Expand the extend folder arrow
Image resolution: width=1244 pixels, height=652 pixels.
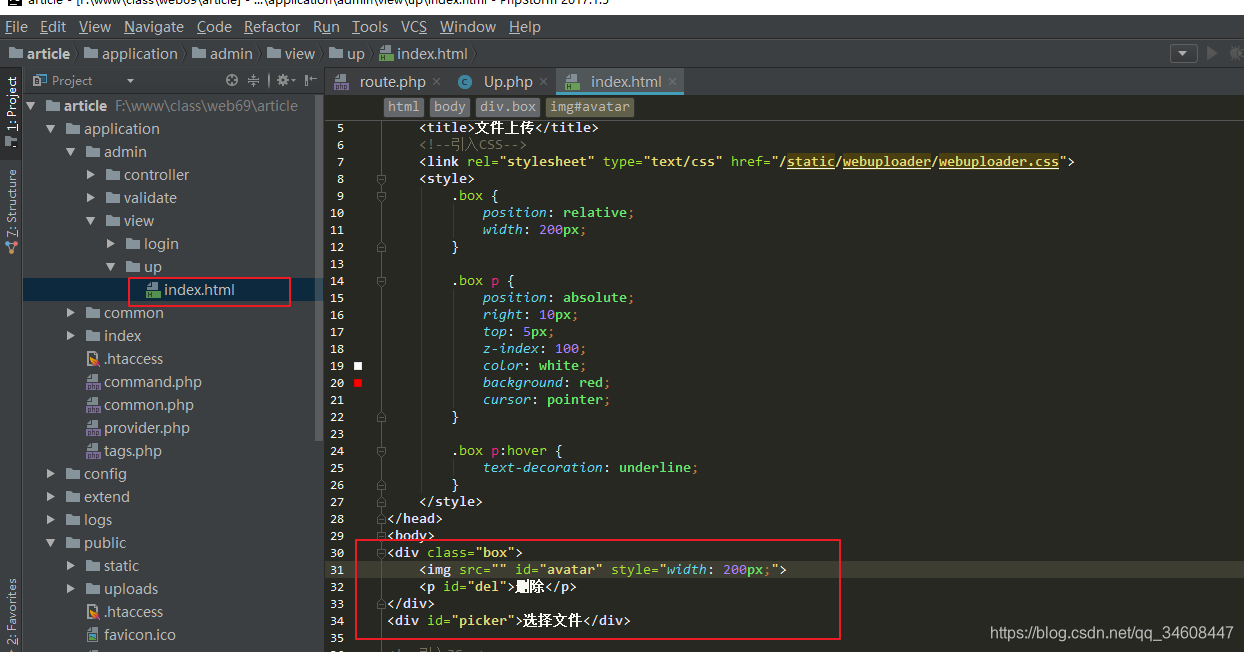click(51, 497)
